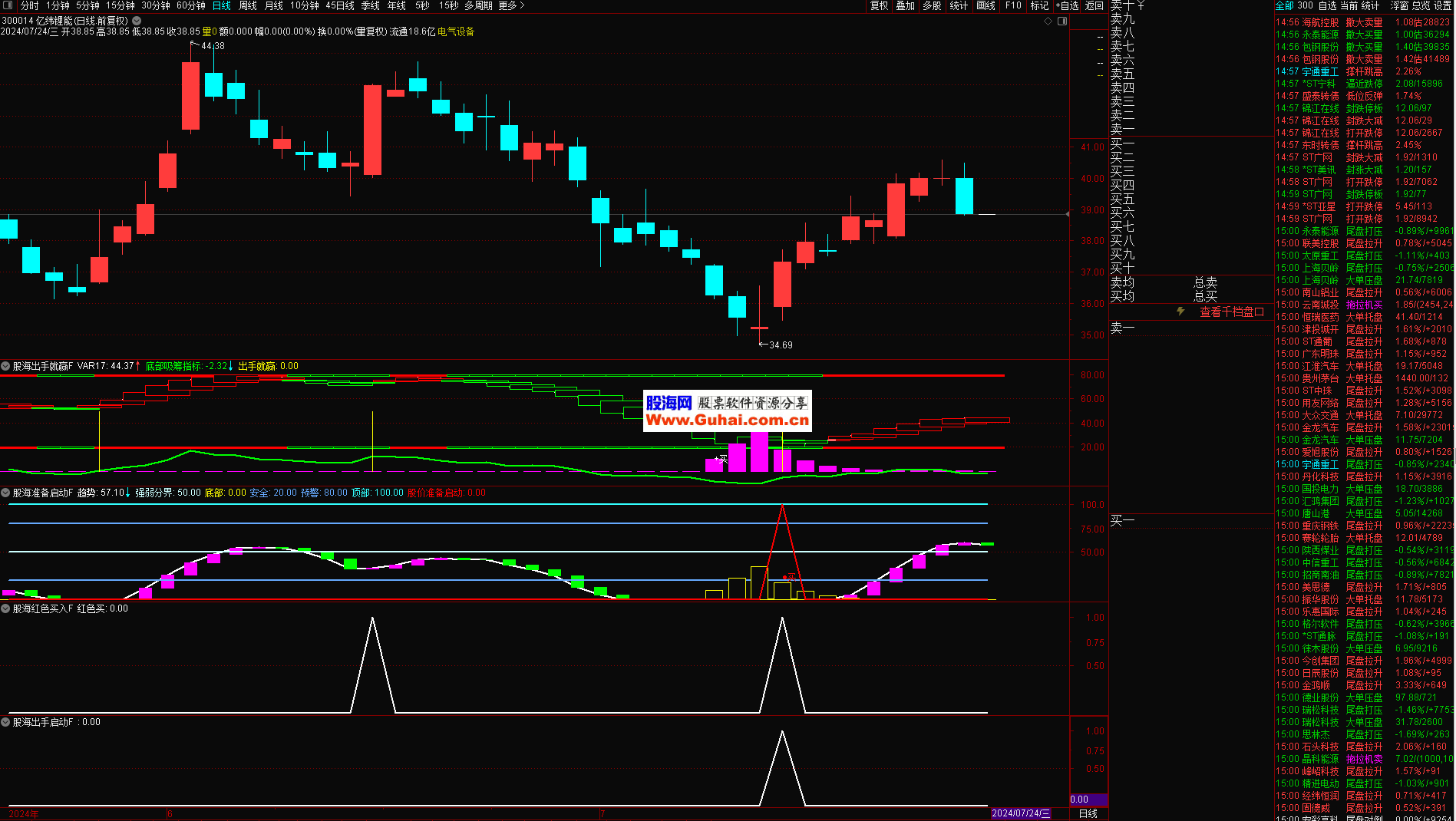
Task: Select the 300 tab in alerts panel
Action: pyautogui.click(x=1305, y=5)
